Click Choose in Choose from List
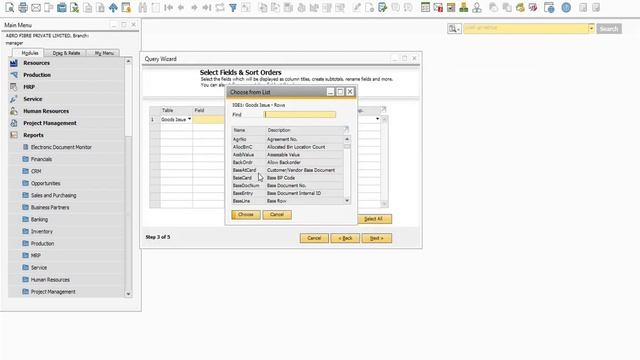This screenshot has width=640, height=360. [x=246, y=215]
